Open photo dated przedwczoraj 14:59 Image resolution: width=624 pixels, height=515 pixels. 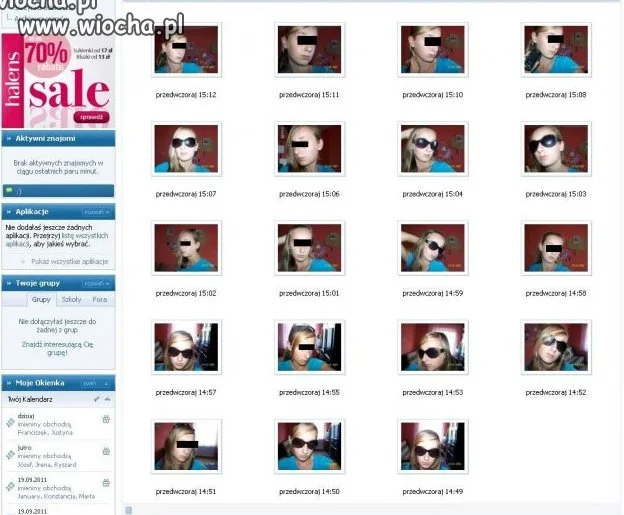click(x=433, y=248)
